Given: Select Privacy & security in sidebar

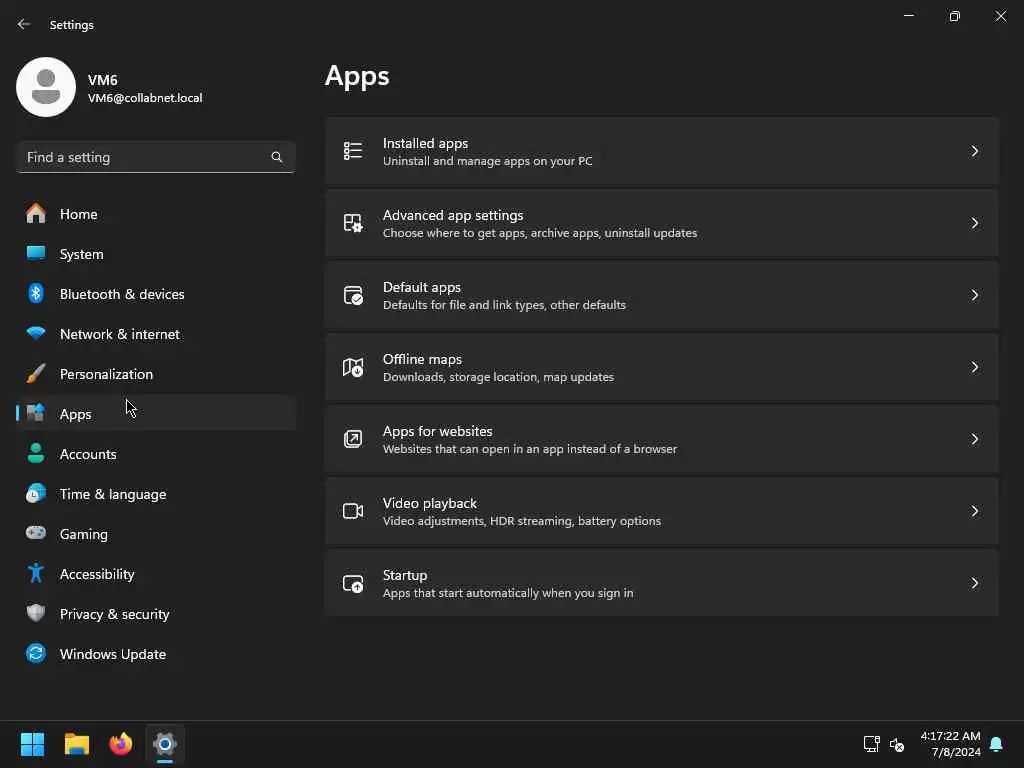Looking at the screenshot, I should tap(114, 614).
